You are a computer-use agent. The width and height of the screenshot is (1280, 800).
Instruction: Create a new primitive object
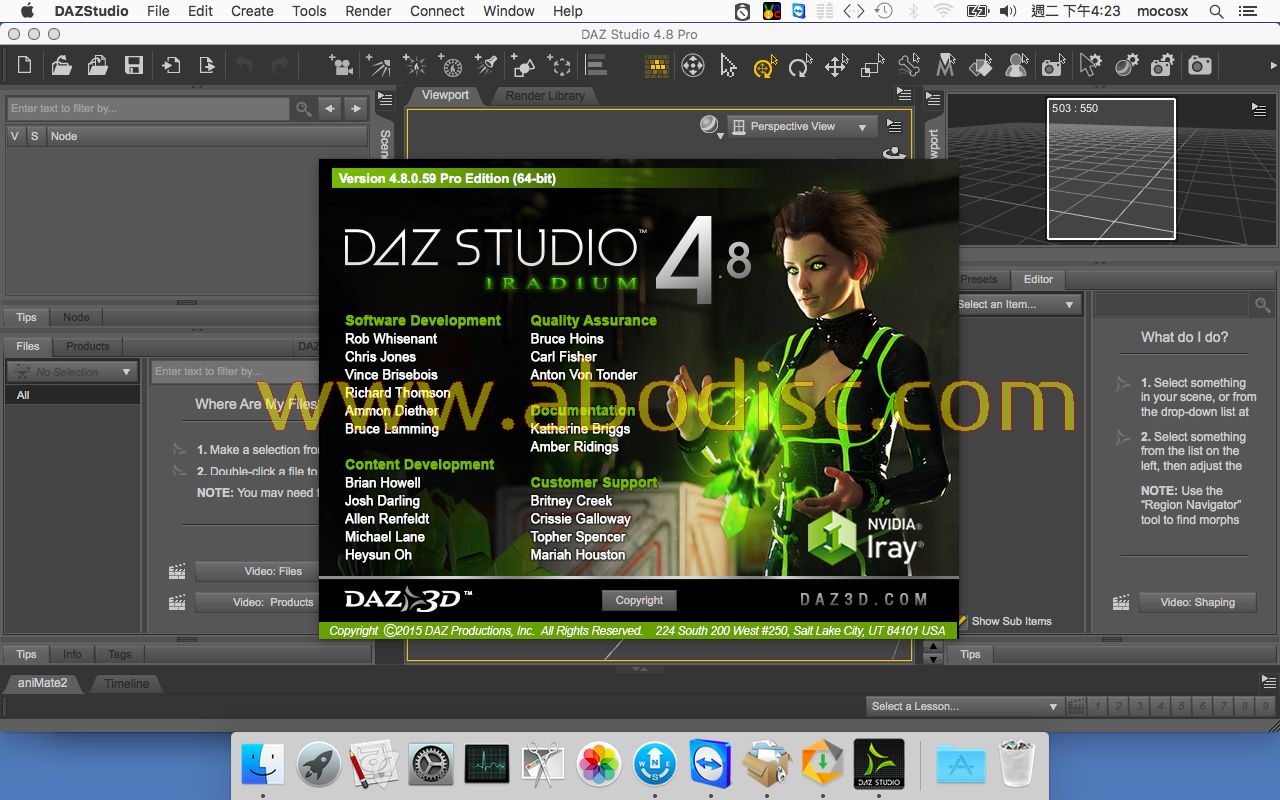point(523,66)
